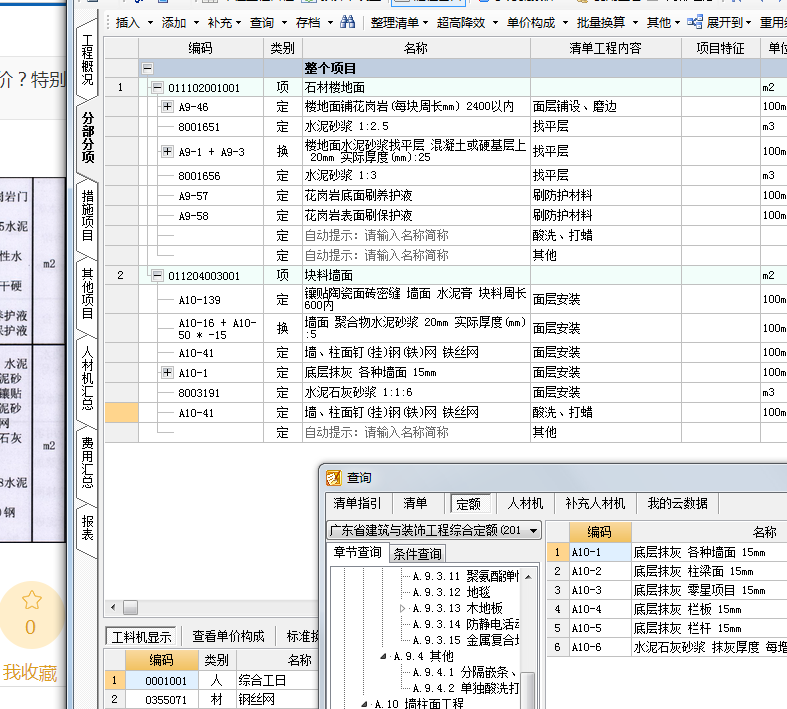
Task: Click the 花岗岩底面刷养护液 name cell
Action: point(416,196)
